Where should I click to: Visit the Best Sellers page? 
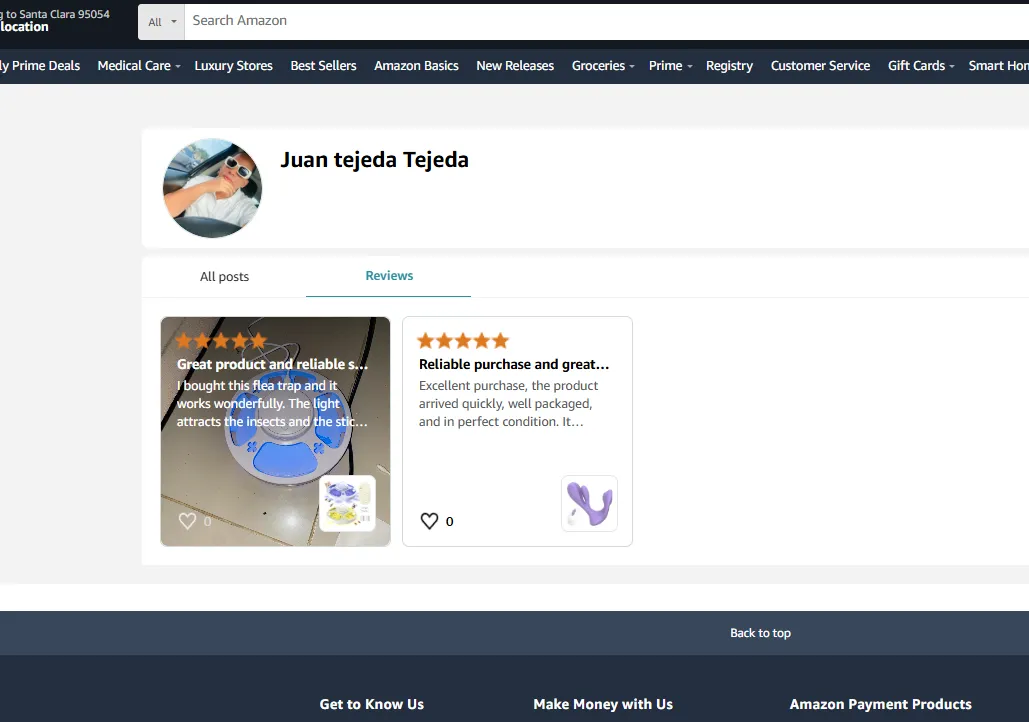point(323,65)
